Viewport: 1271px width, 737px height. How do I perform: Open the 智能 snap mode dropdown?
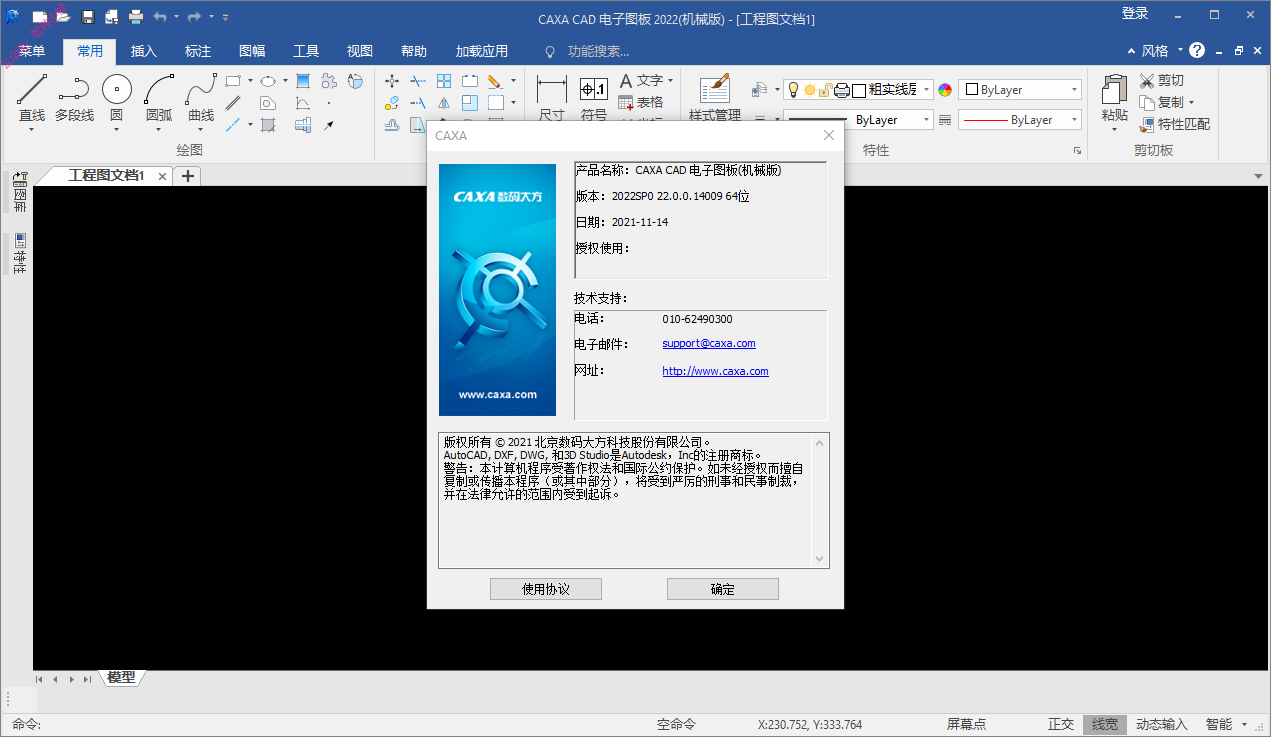click(1244, 724)
